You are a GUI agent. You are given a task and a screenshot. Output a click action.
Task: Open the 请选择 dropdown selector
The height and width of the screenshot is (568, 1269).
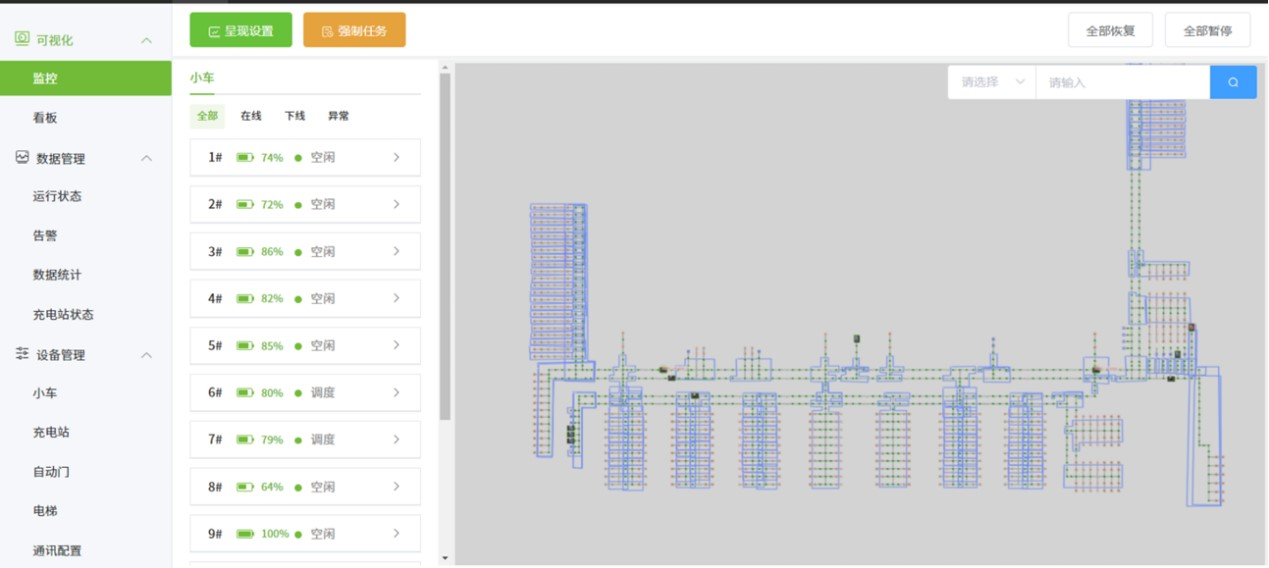click(992, 82)
